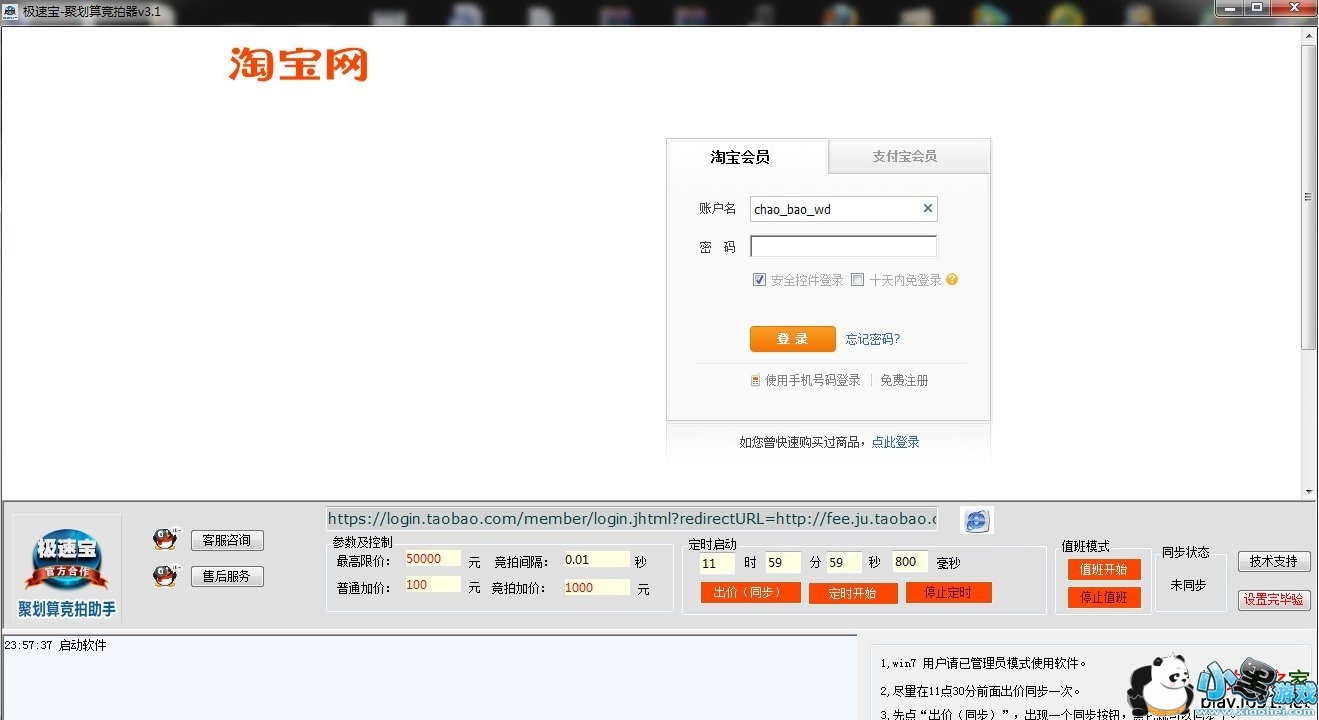Click the 竞拍加价 field showing 1000
This screenshot has width=1319, height=720.
click(596, 587)
